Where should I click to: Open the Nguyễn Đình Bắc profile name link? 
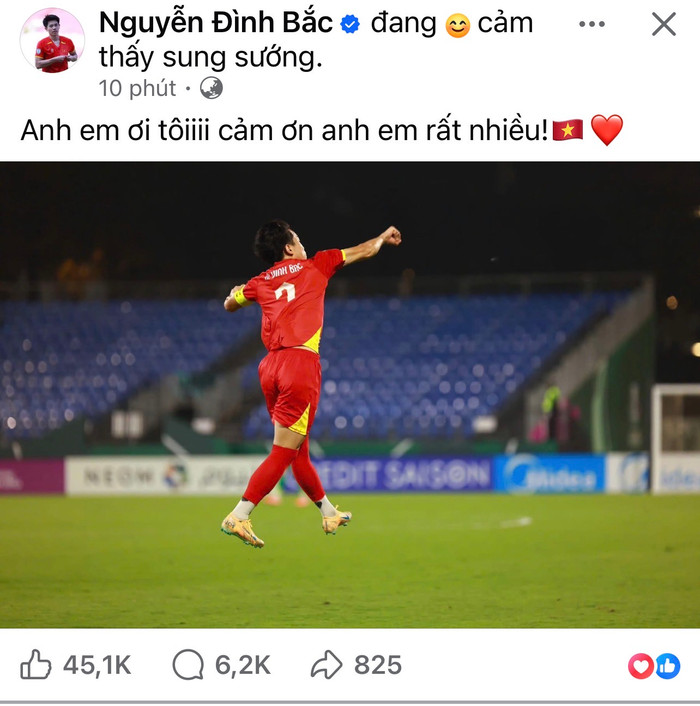pos(216,23)
